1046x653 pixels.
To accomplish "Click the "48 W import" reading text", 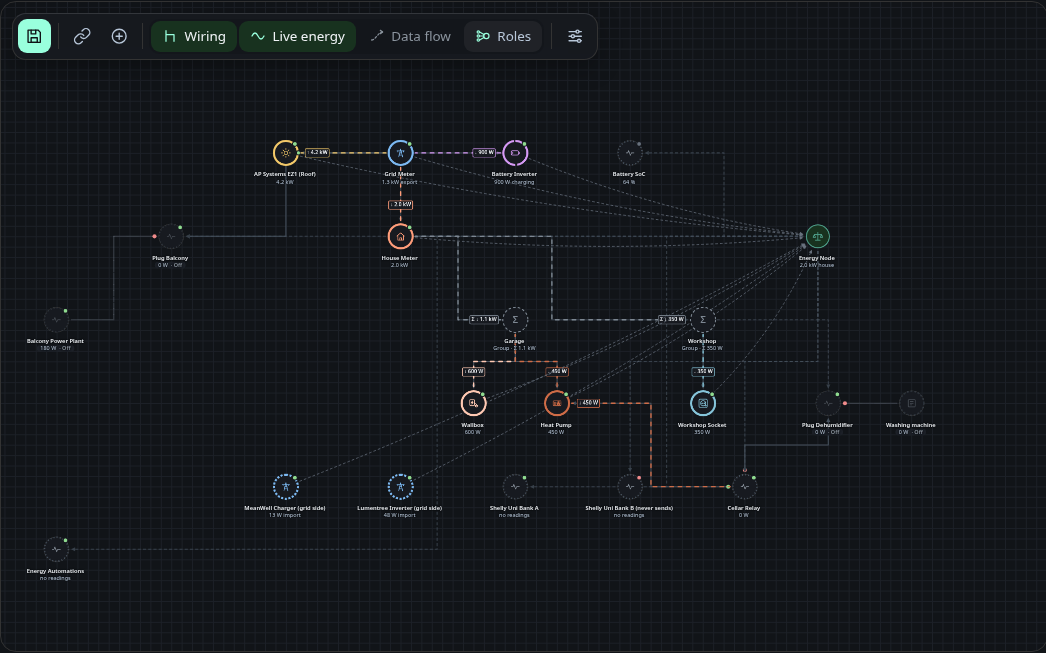I will [x=400, y=516].
